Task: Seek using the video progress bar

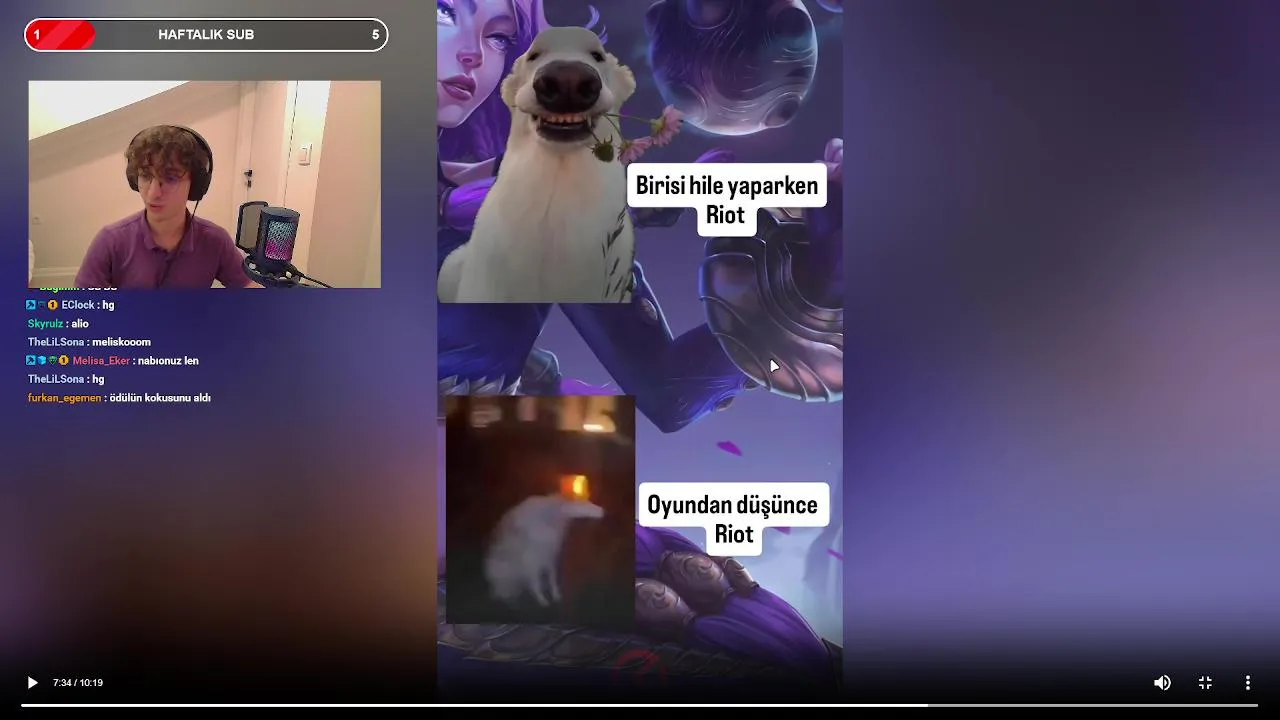Action: [640, 705]
